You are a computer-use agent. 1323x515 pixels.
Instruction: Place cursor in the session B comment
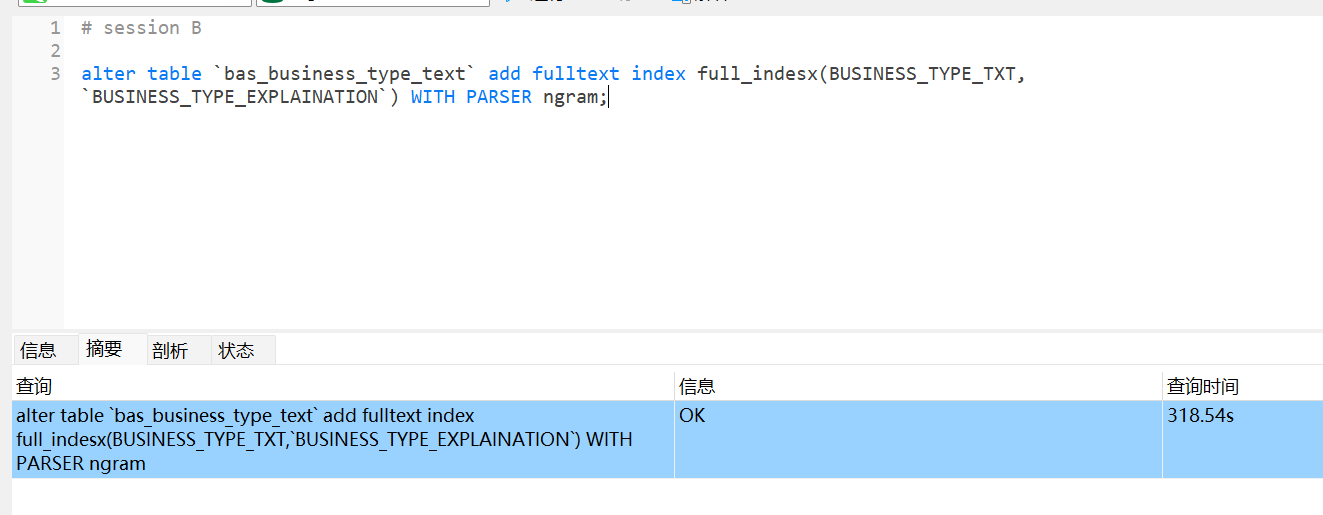click(x=152, y=28)
